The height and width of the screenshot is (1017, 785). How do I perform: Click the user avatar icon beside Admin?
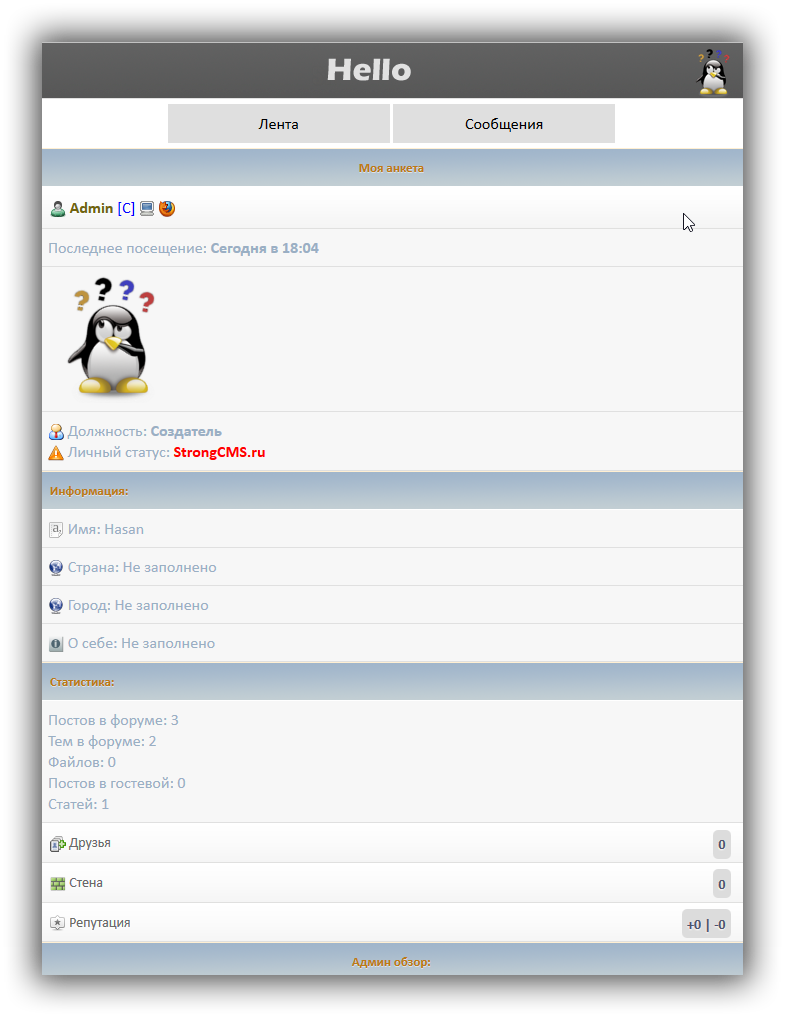(x=58, y=209)
